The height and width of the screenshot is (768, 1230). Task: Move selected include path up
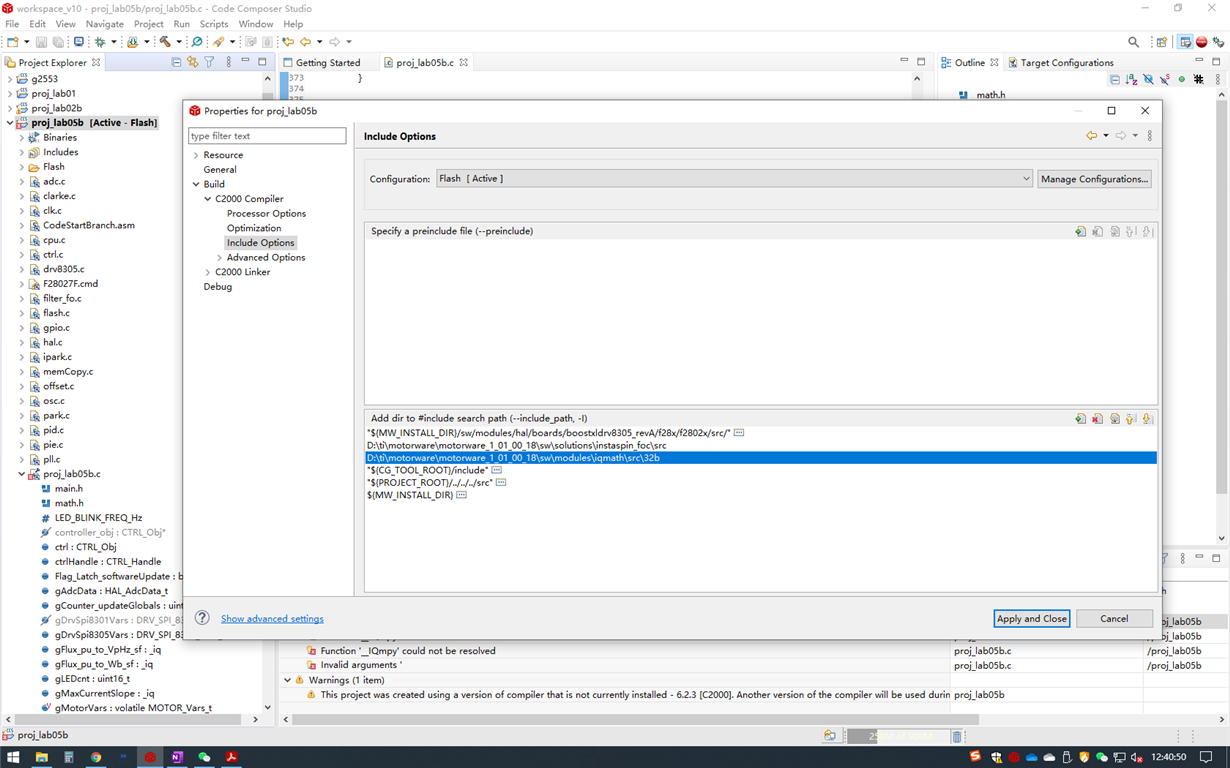[x=1131, y=419]
